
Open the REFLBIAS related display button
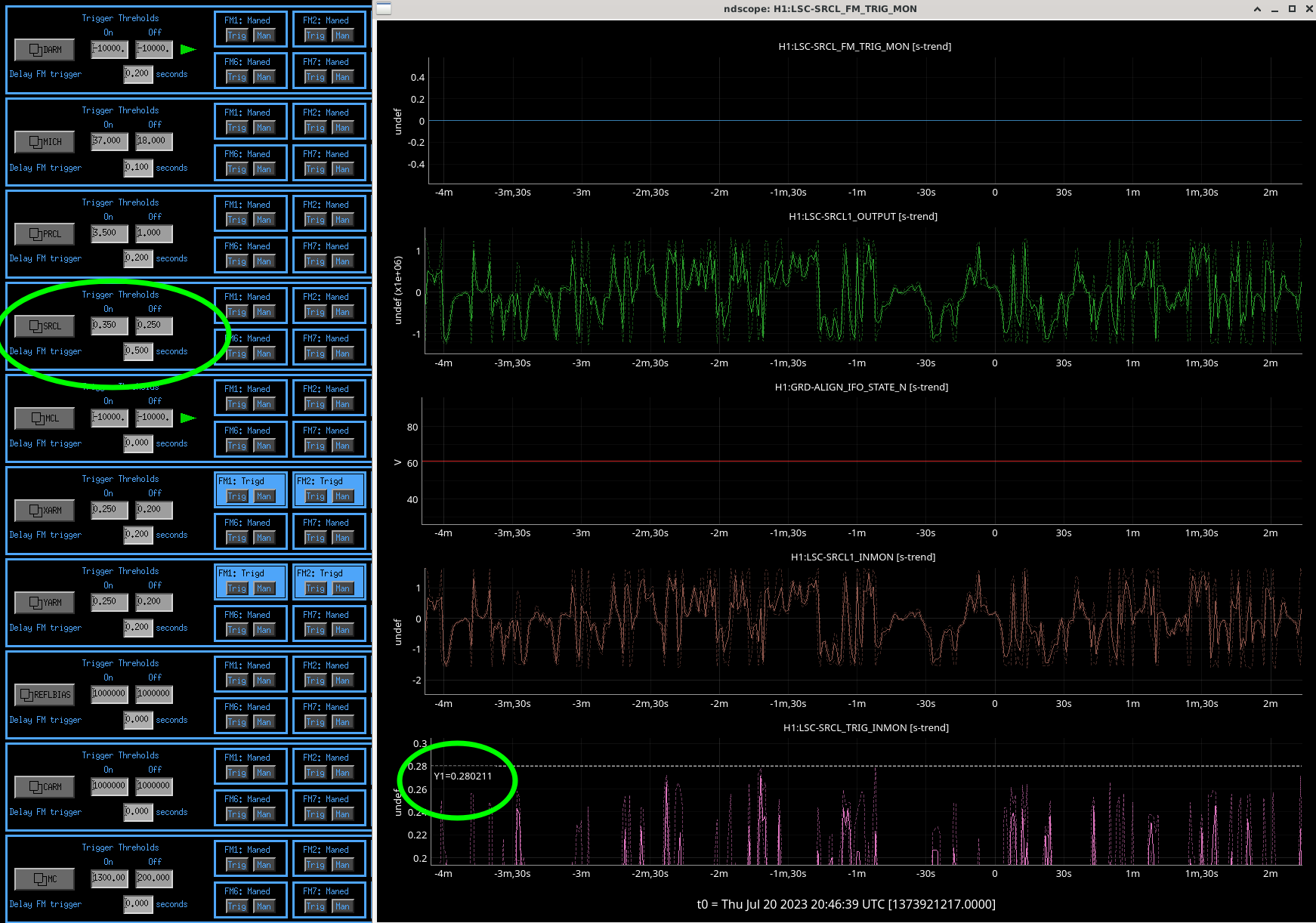[45, 695]
